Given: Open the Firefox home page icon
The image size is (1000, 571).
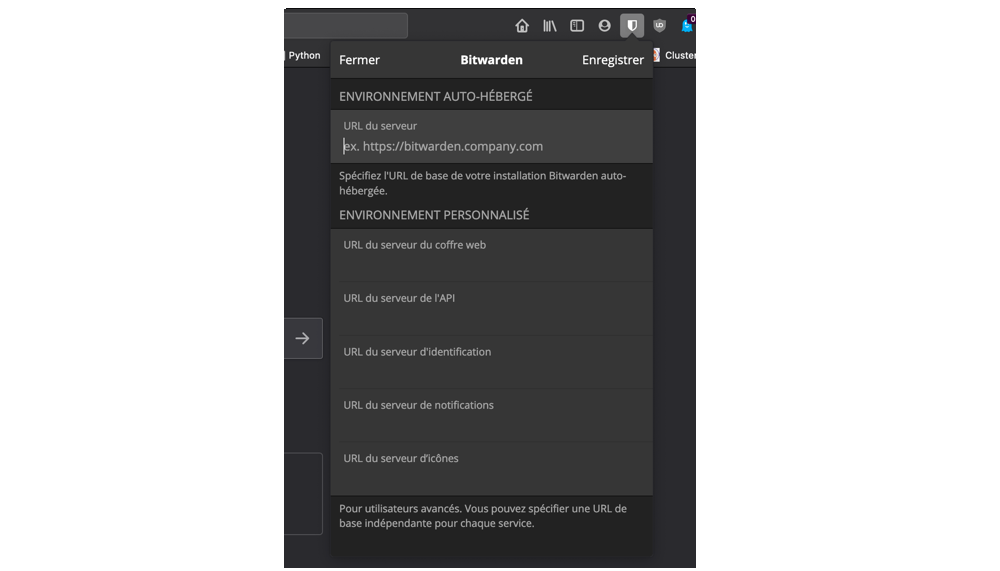Looking at the screenshot, I should [x=522, y=26].
